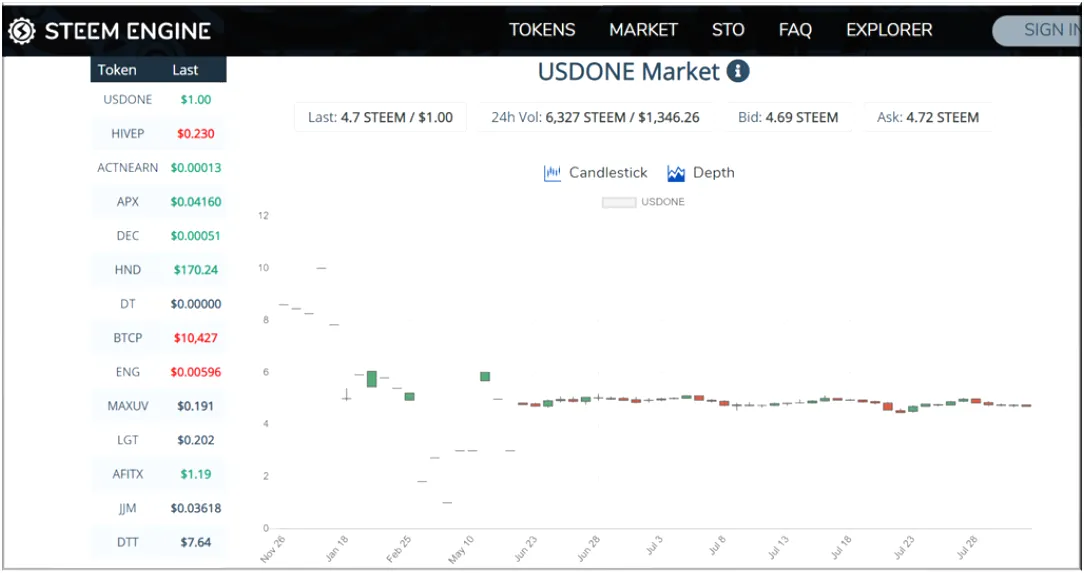1084x573 pixels.
Task: Click the Nov 26 axis date label
Action: tap(272, 549)
